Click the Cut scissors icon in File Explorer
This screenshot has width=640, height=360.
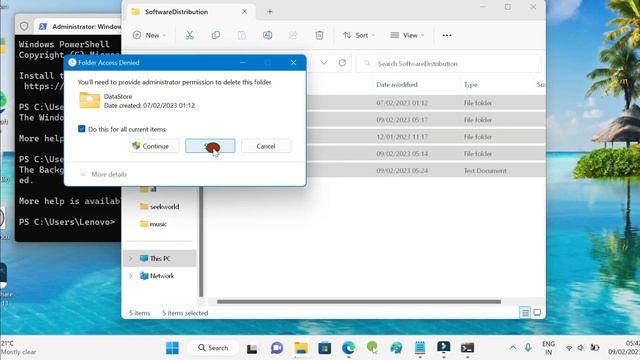(x=189, y=35)
